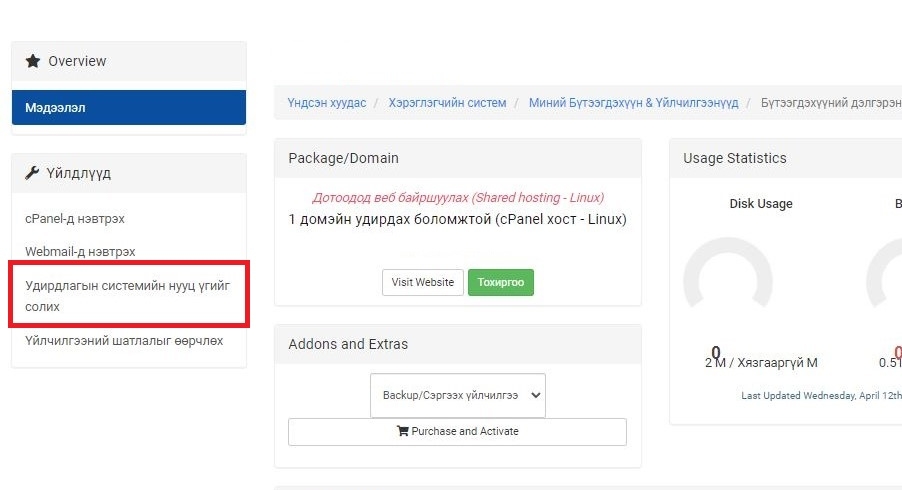Click the Visit Website button
This screenshot has width=902, height=490.
pyautogui.click(x=423, y=282)
